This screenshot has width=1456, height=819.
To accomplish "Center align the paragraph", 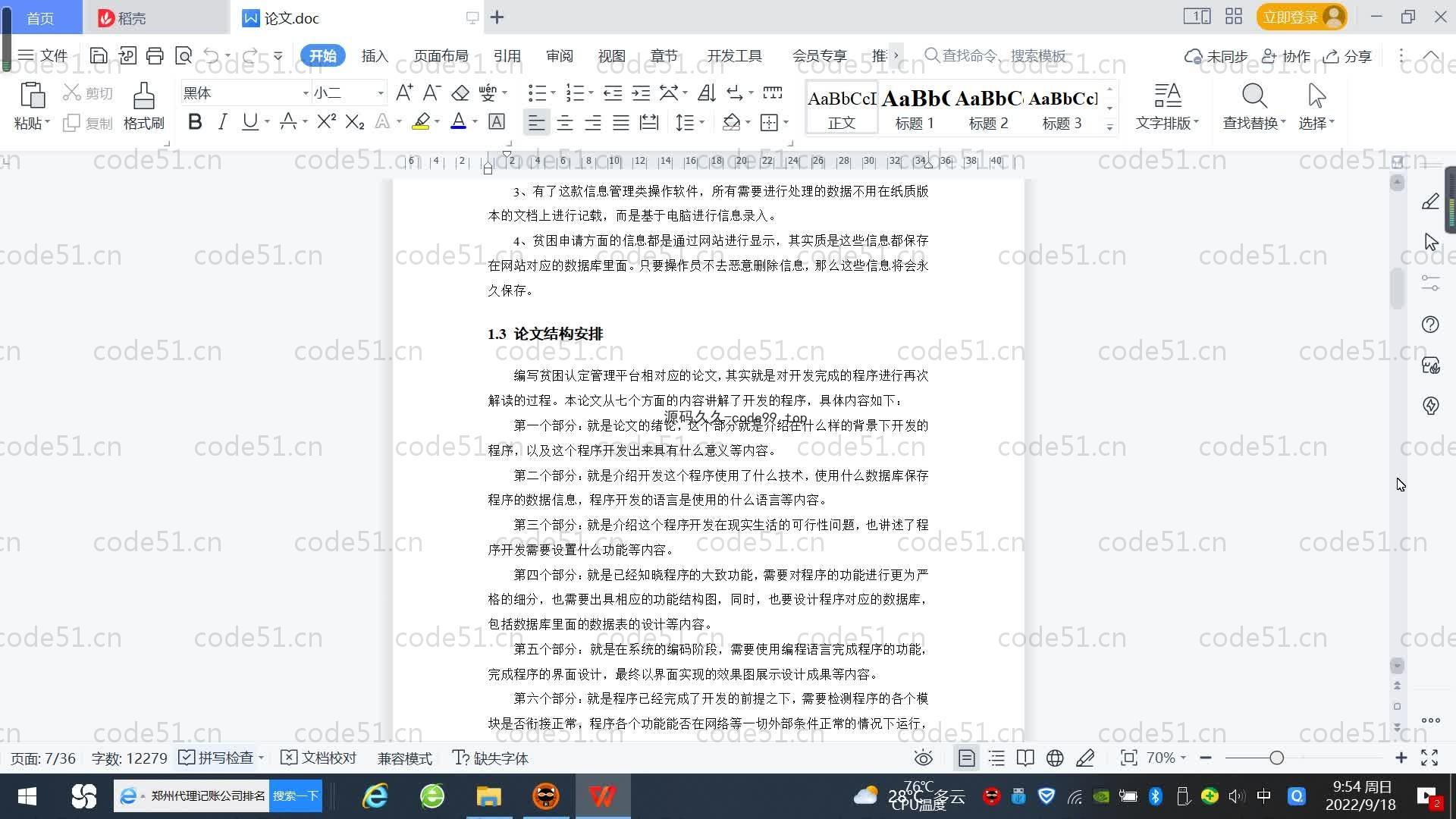I will point(564,122).
